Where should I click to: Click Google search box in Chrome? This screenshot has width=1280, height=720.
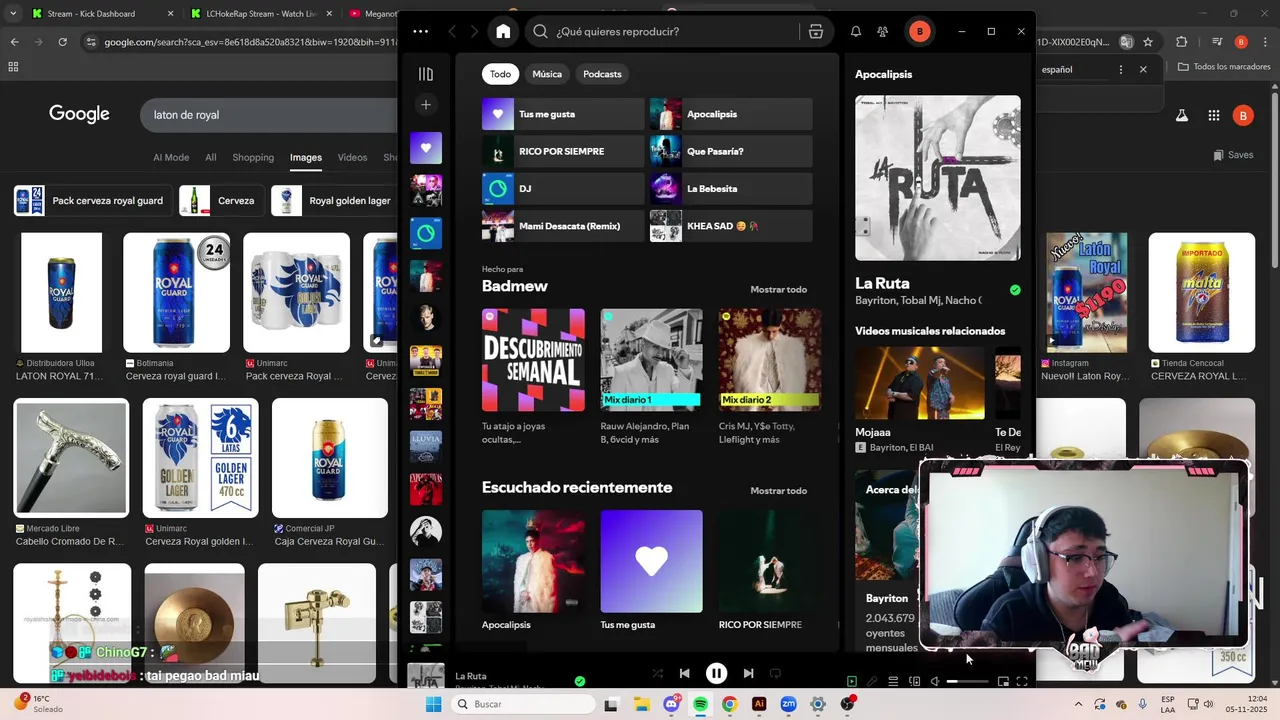coord(270,115)
